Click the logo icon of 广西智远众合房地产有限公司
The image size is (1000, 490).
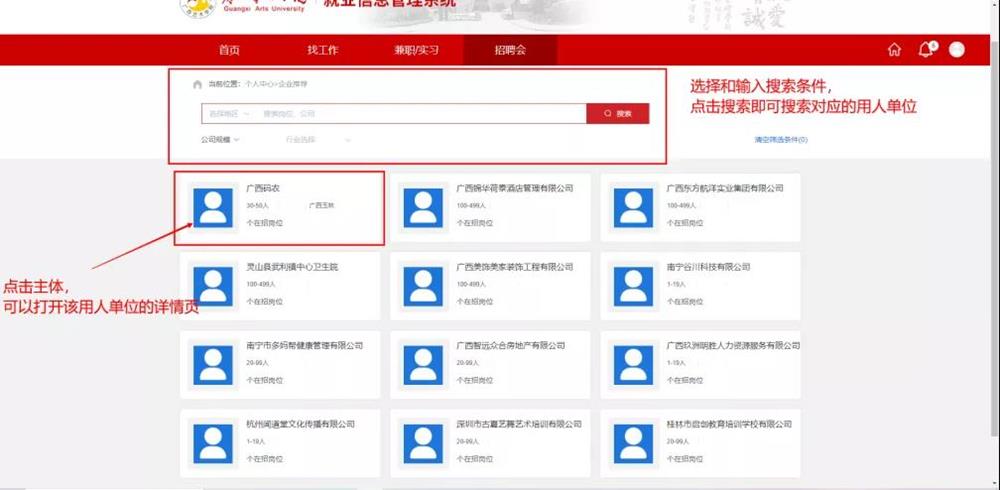pyautogui.click(x=423, y=364)
